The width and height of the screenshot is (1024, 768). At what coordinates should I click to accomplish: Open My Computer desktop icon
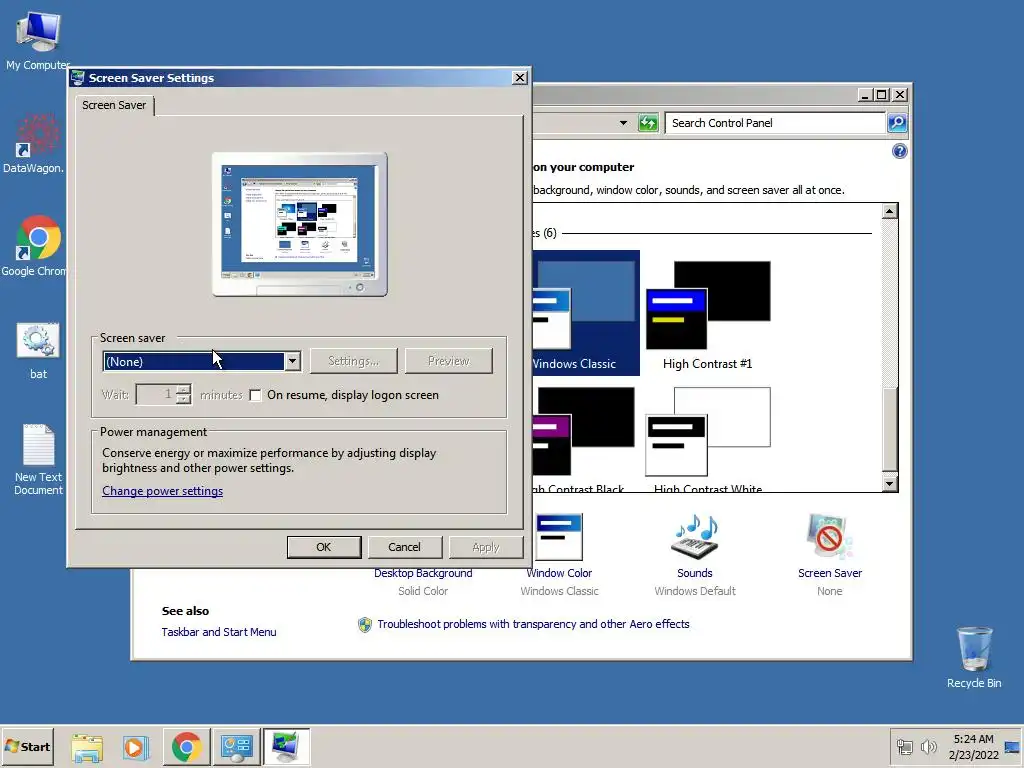38,40
